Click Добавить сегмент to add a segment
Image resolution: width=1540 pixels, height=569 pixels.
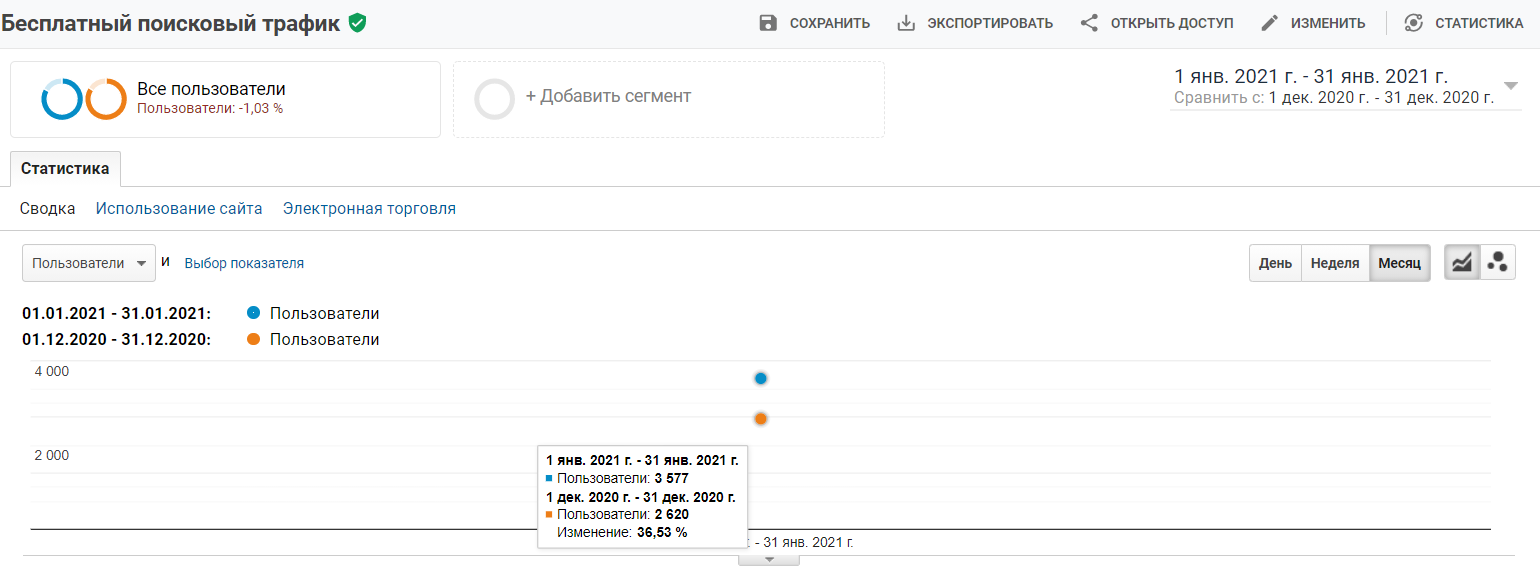pos(608,97)
